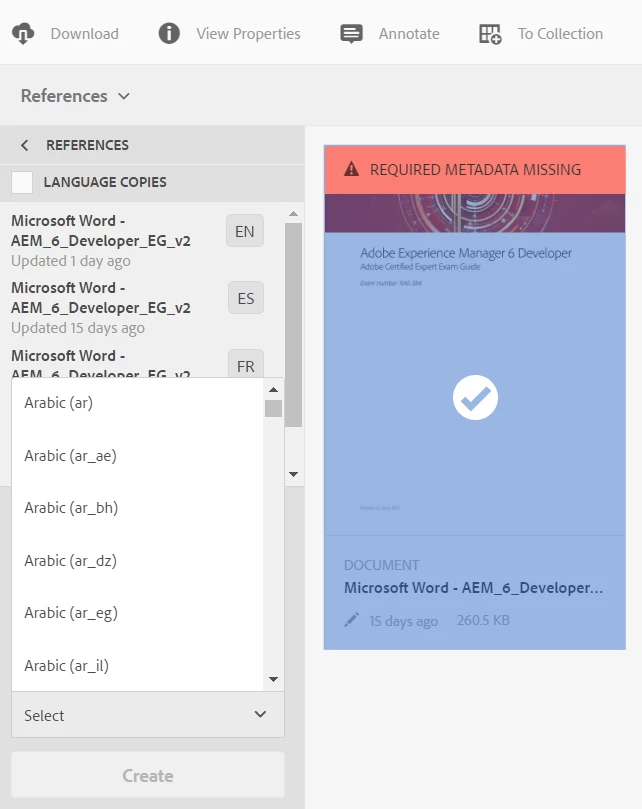642x809 pixels.
Task: Choose Arabic (ar) from the list
Action: click(x=137, y=403)
